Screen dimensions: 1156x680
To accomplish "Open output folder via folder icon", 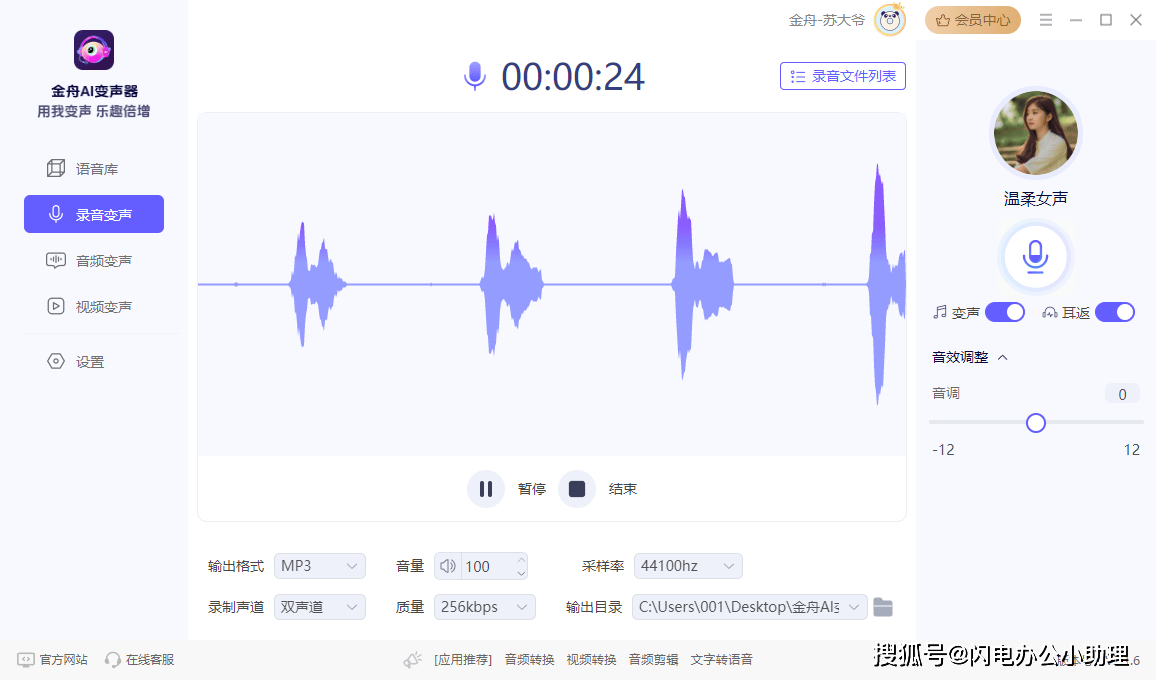I will pyautogui.click(x=883, y=607).
